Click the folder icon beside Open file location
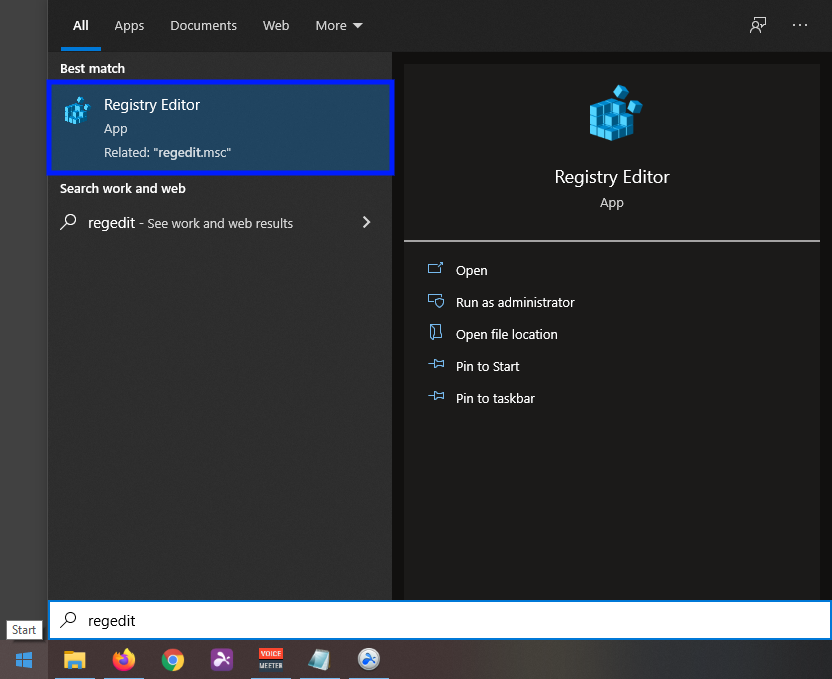832x679 pixels. pyautogui.click(x=435, y=333)
